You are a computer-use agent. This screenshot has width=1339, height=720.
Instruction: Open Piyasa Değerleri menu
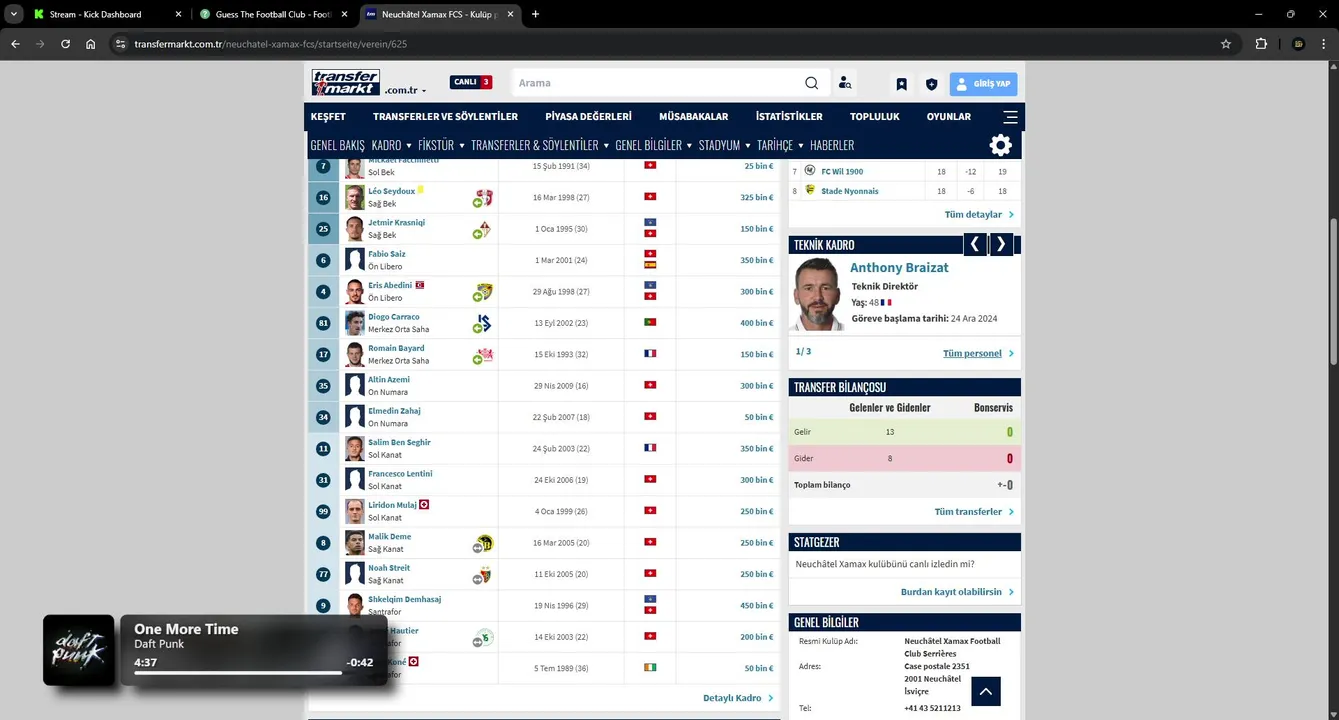pyautogui.click(x=588, y=117)
